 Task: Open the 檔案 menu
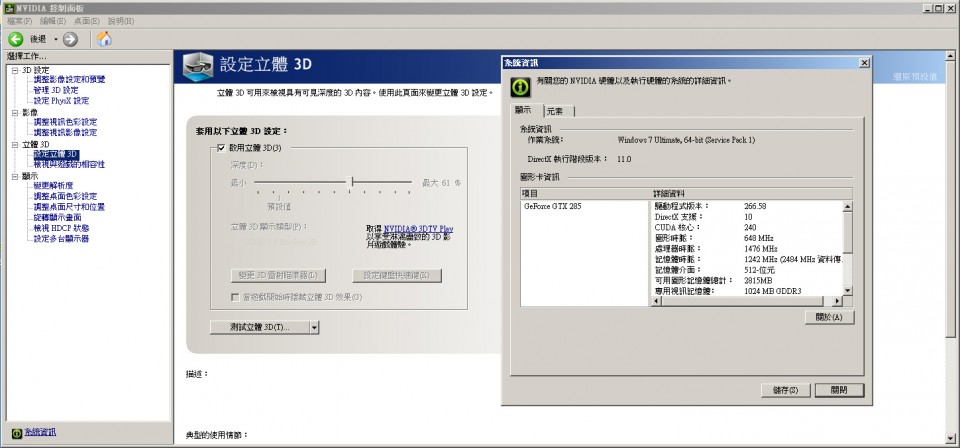tap(20, 21)
